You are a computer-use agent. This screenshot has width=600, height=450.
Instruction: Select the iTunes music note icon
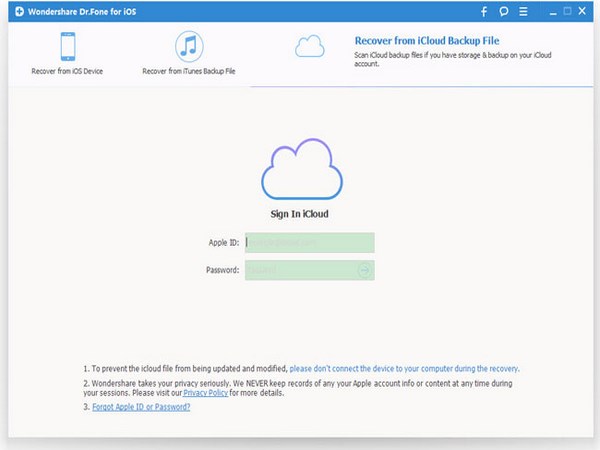[189, 46]
